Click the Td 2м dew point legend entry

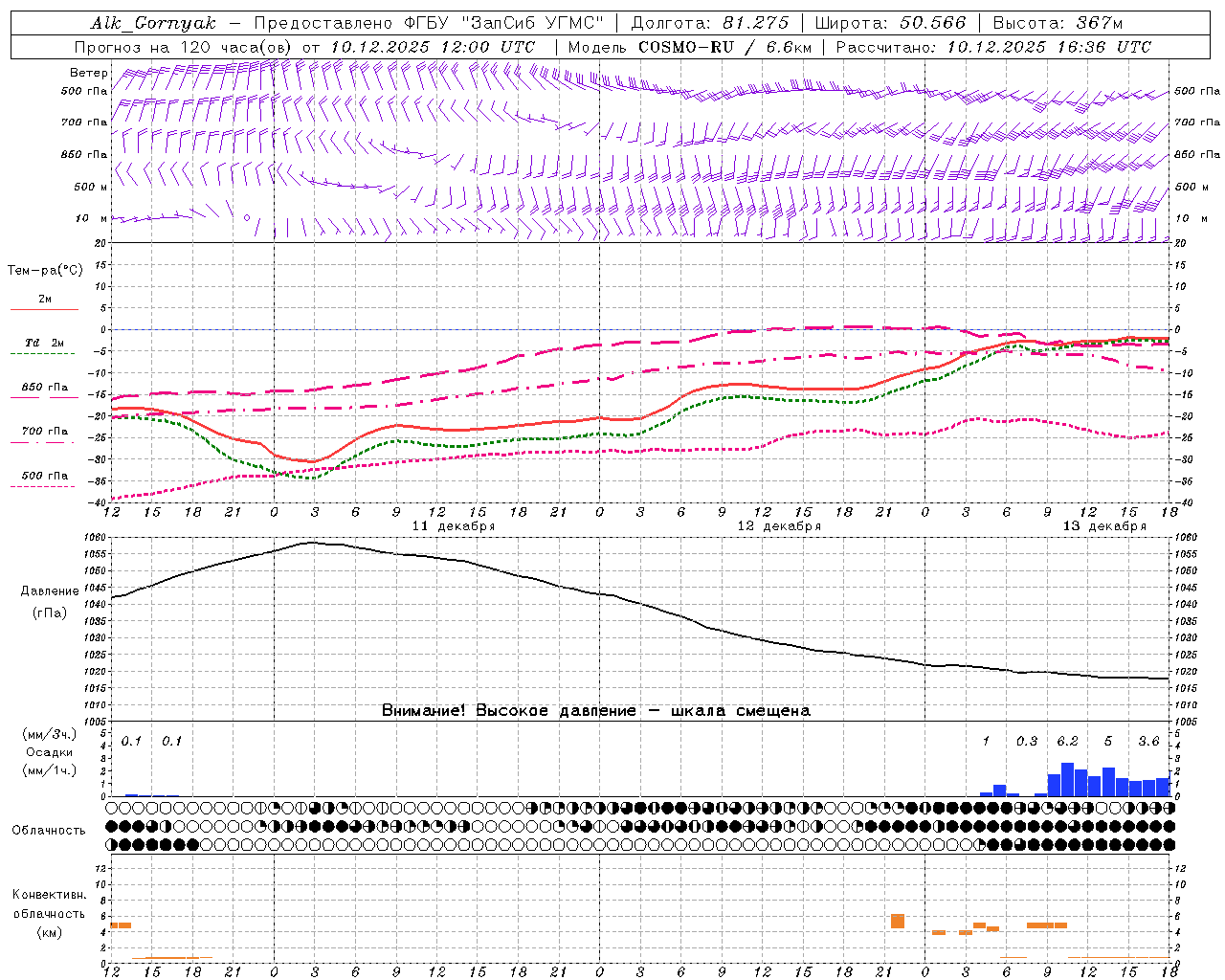pos(45,343)
